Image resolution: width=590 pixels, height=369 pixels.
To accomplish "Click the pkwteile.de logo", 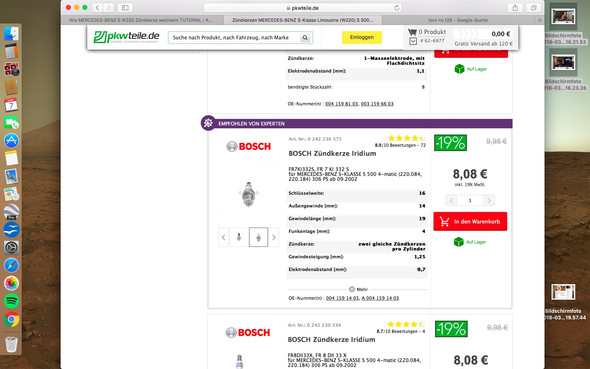I will tap(126, 37).
